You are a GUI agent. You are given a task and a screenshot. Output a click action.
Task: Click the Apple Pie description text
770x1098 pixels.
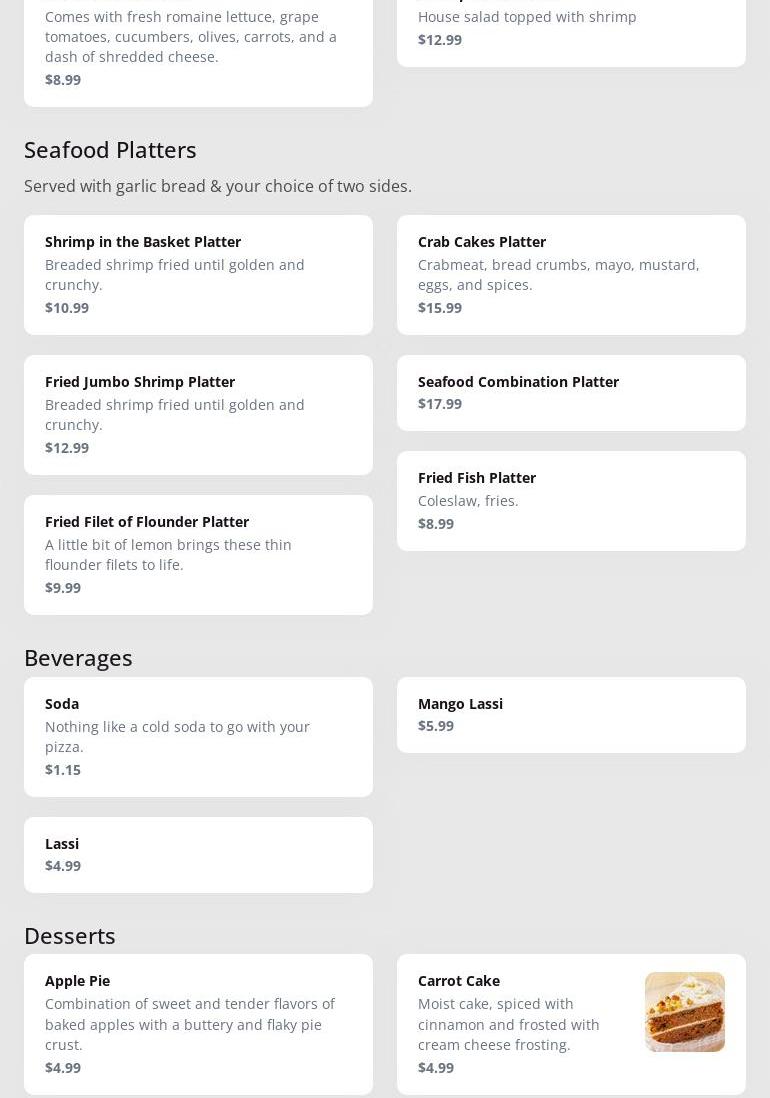click(x=190, y=1024)
